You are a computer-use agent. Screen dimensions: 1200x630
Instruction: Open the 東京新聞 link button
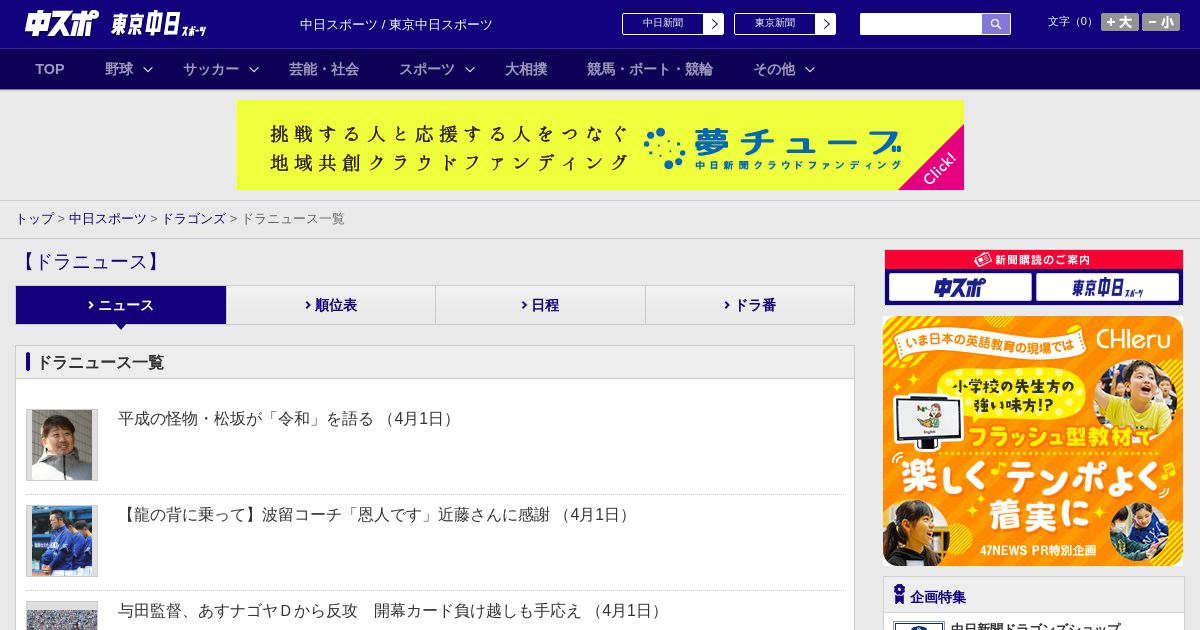point(775,24)
